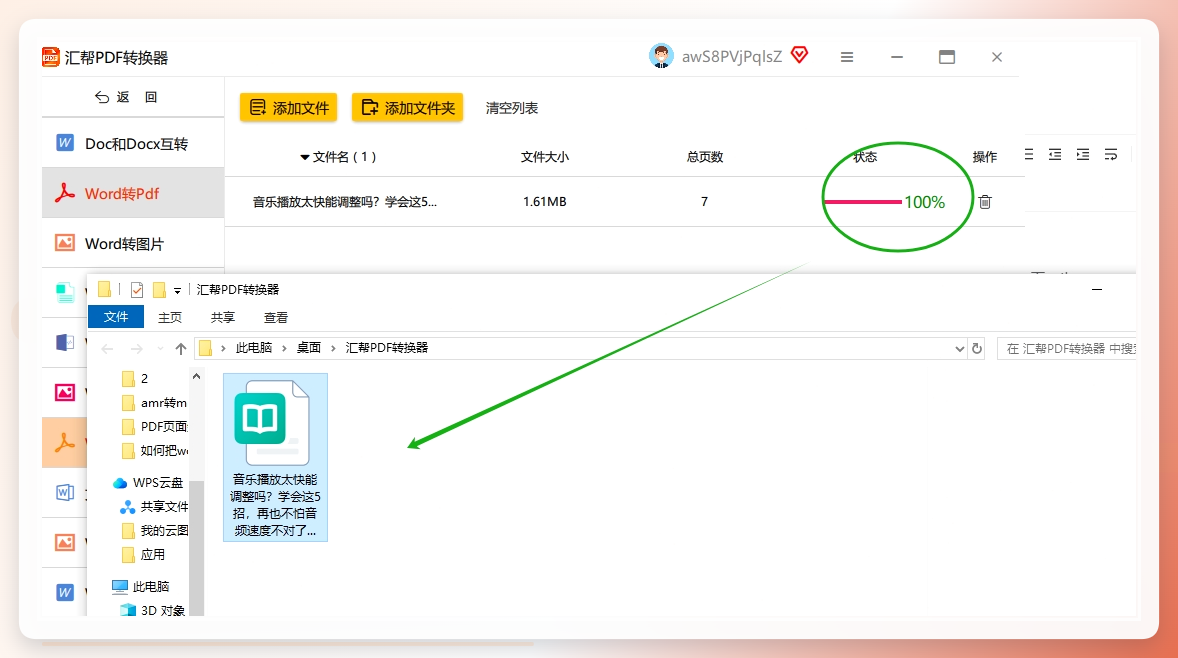Click 添加文件夹 to add a folder

[407, 107]
